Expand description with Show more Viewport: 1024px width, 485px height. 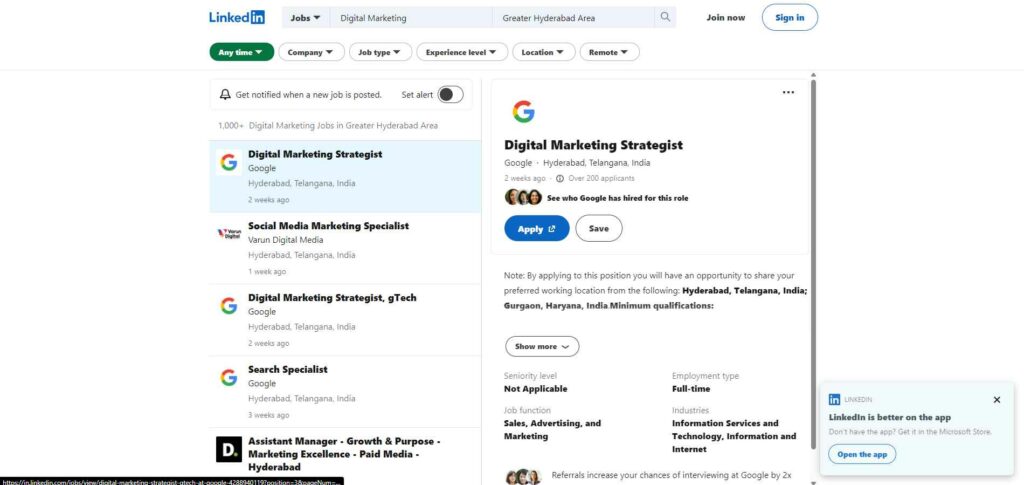(542, 347)
